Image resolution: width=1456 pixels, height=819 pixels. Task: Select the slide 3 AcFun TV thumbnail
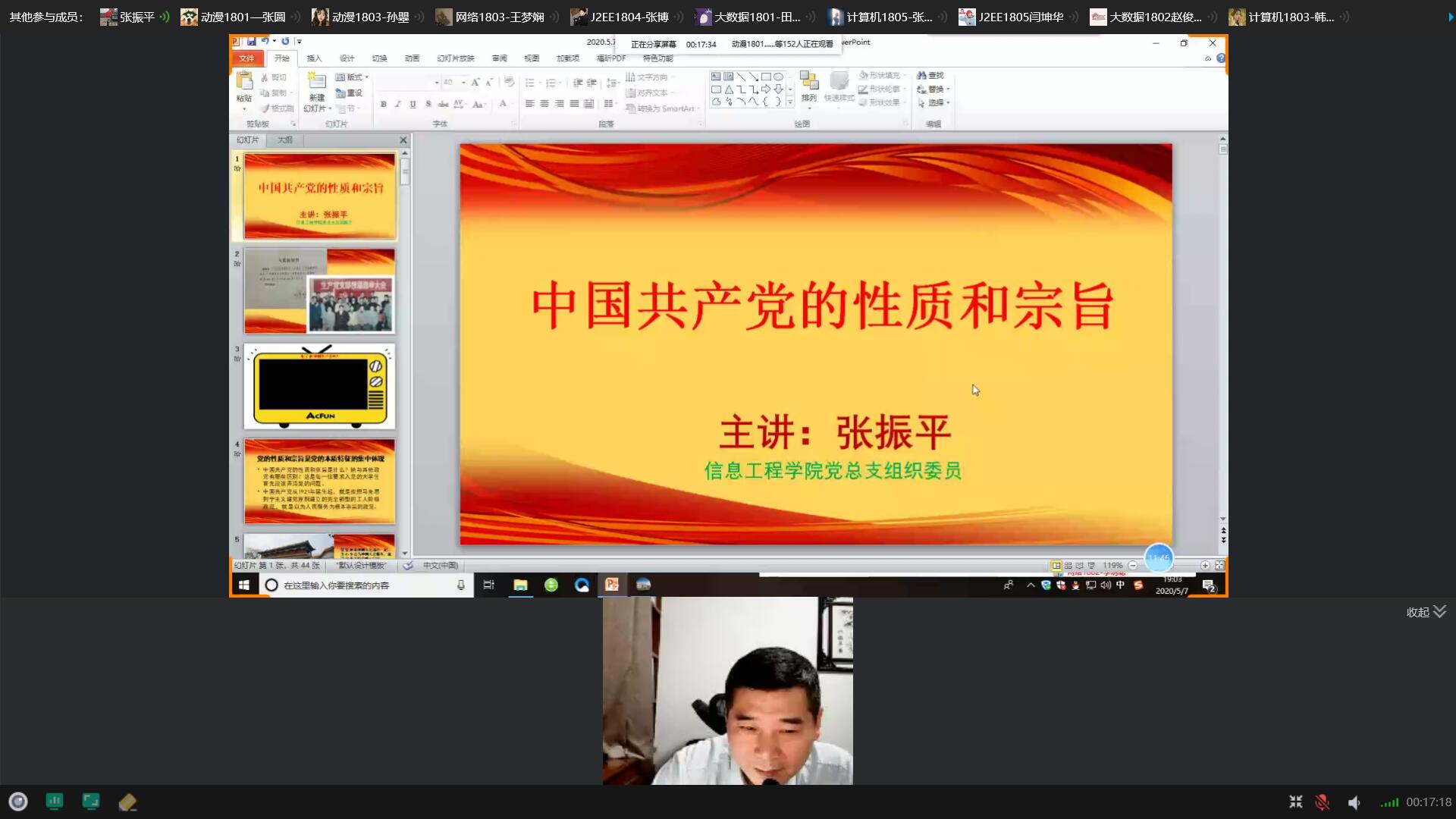(x=319, y=386)
